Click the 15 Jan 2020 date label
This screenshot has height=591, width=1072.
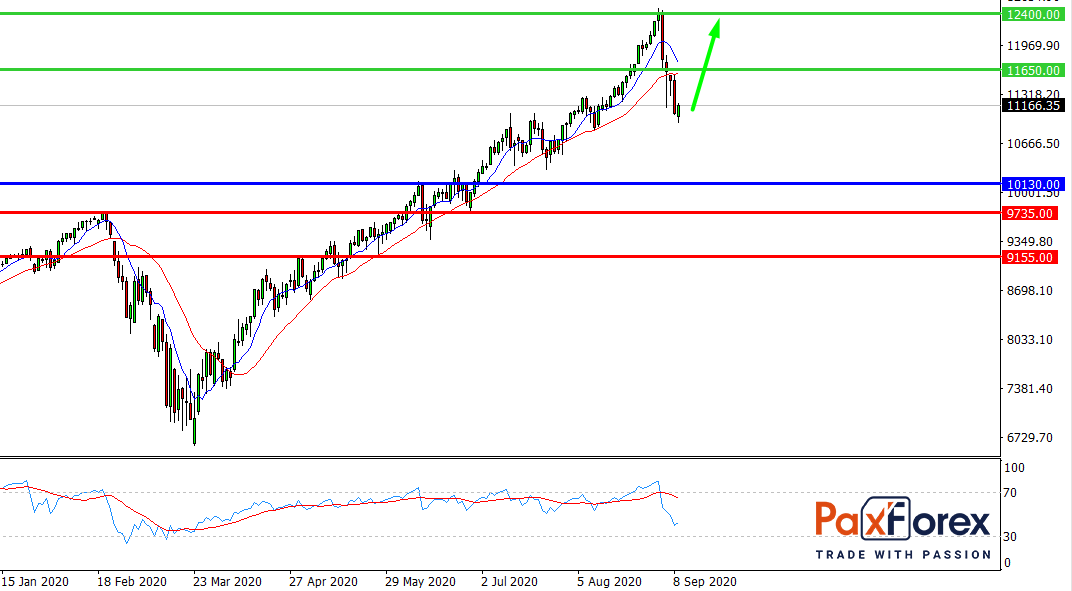coord(35,581)
